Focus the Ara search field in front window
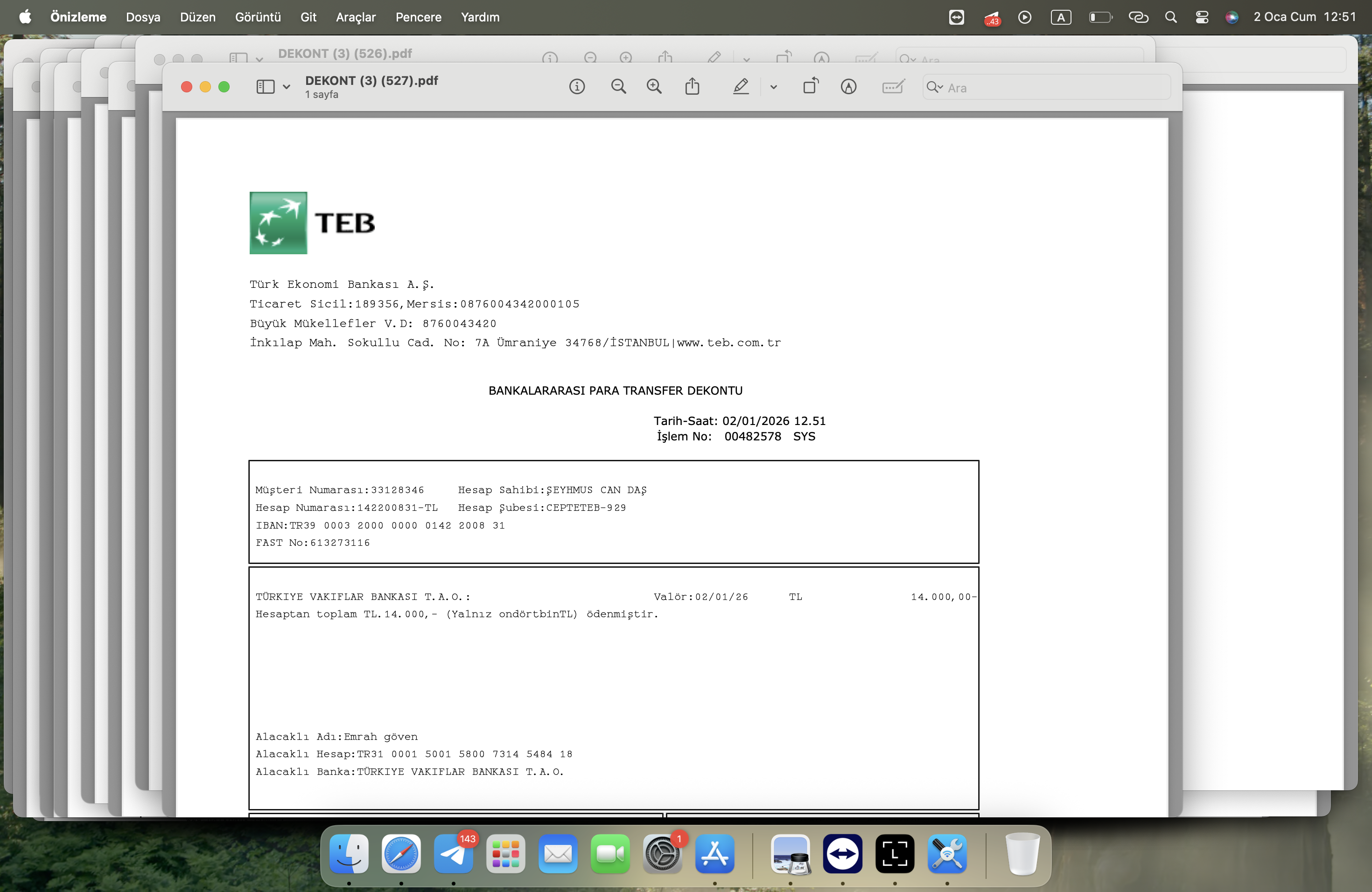1372x892 pixels. point(1046,88)
